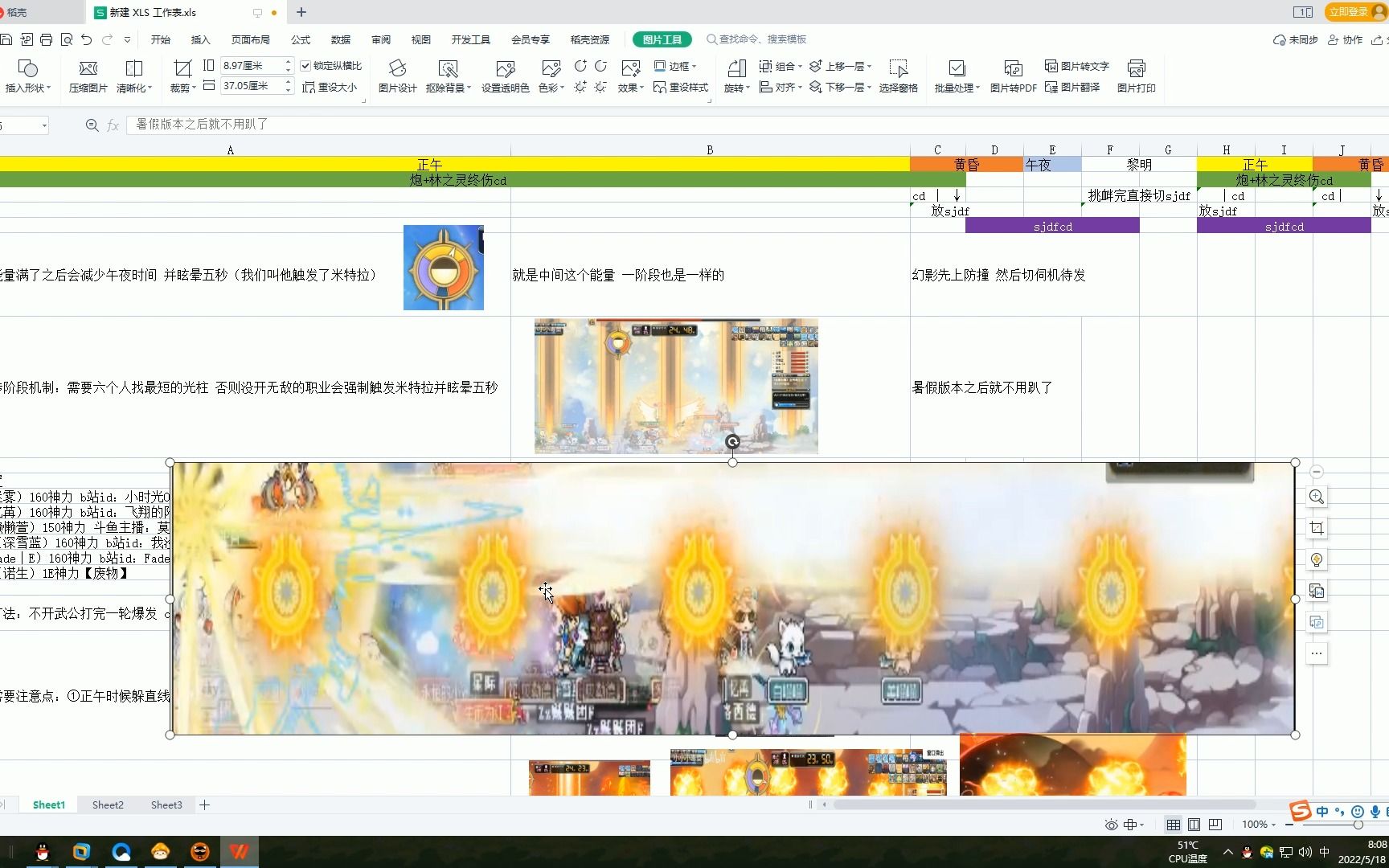Click the contrast decrease icon

click(x=600, y=66)
